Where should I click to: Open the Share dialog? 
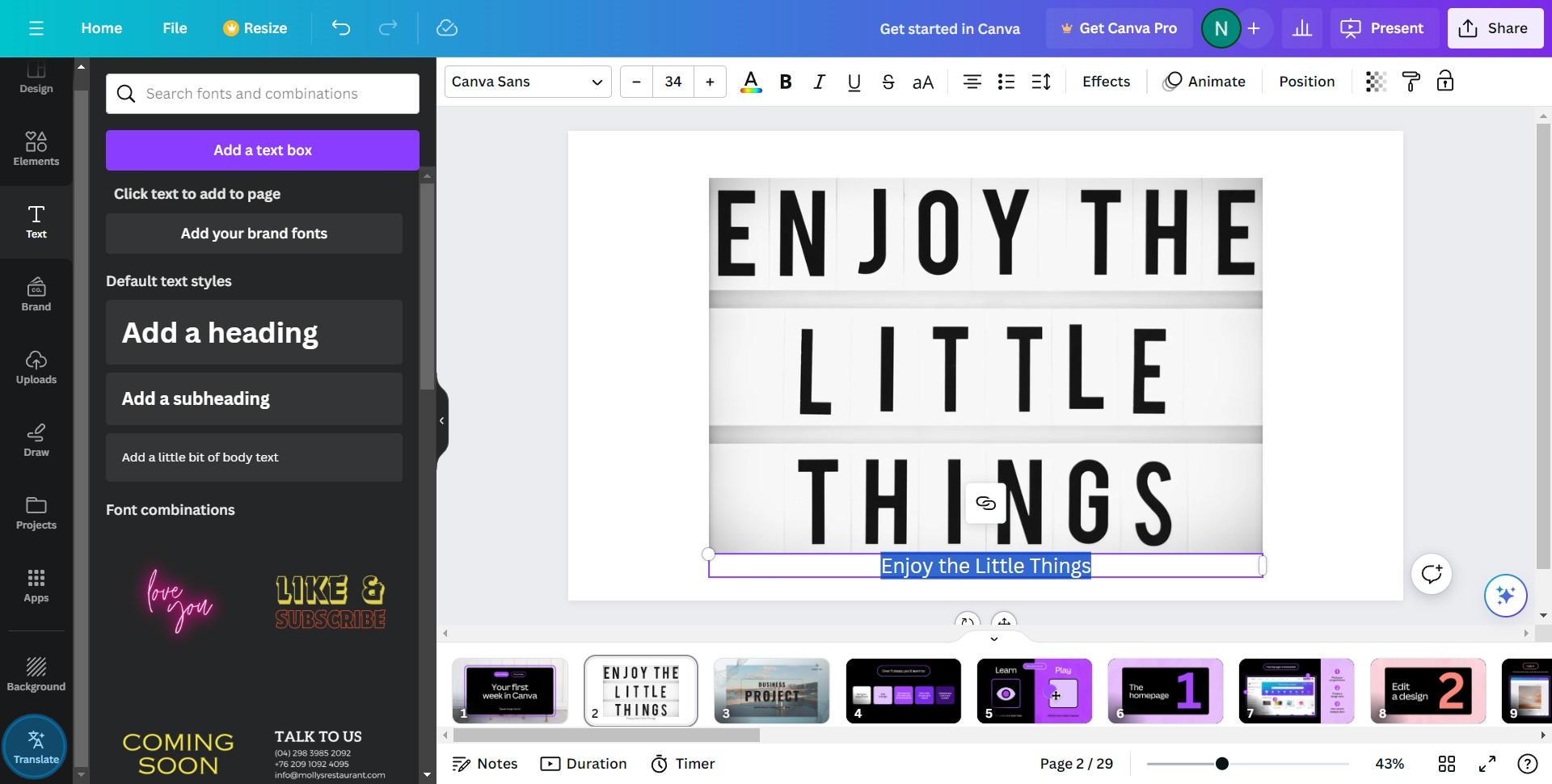point(1495,28)
